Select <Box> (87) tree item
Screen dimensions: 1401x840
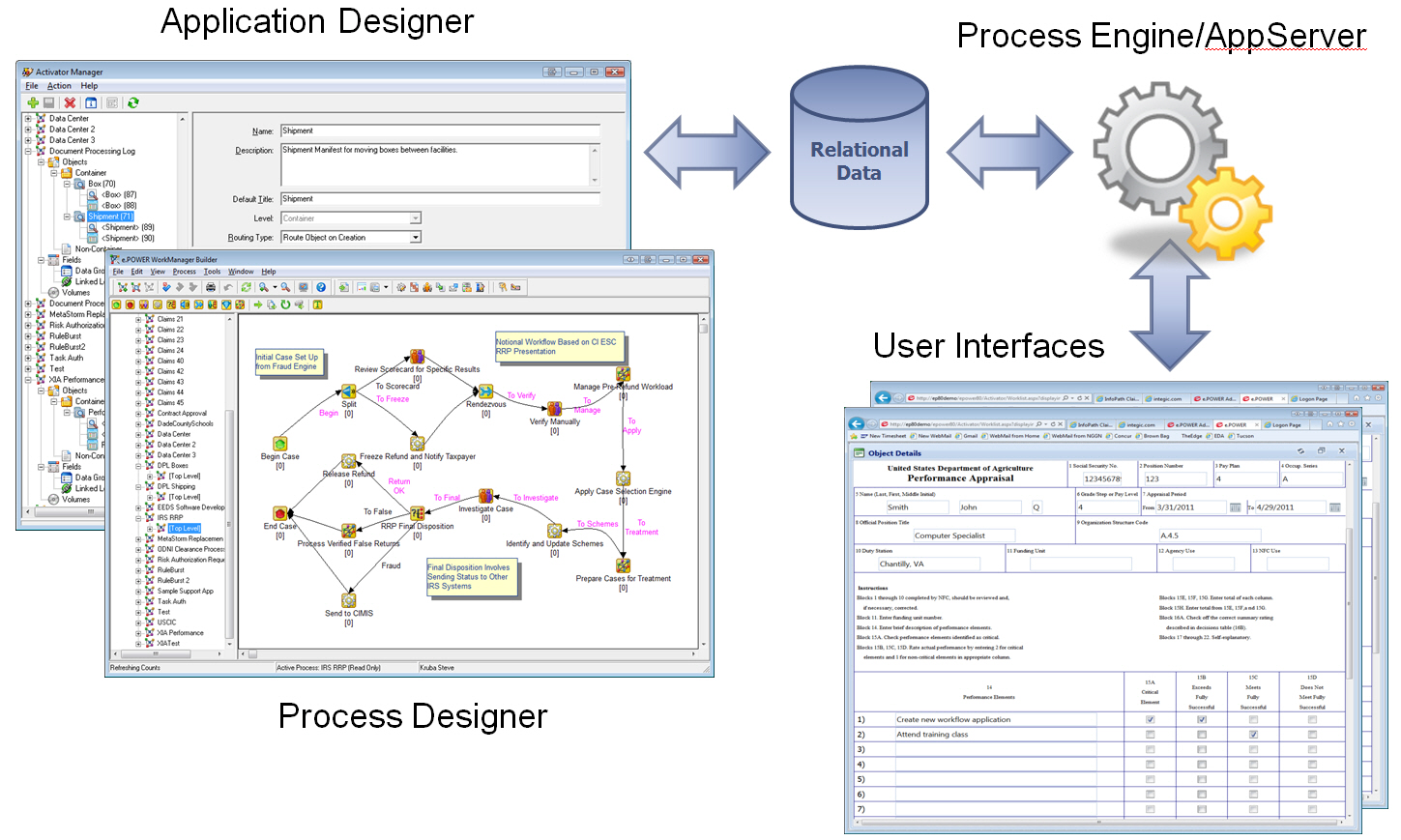[x=119, y=194]
